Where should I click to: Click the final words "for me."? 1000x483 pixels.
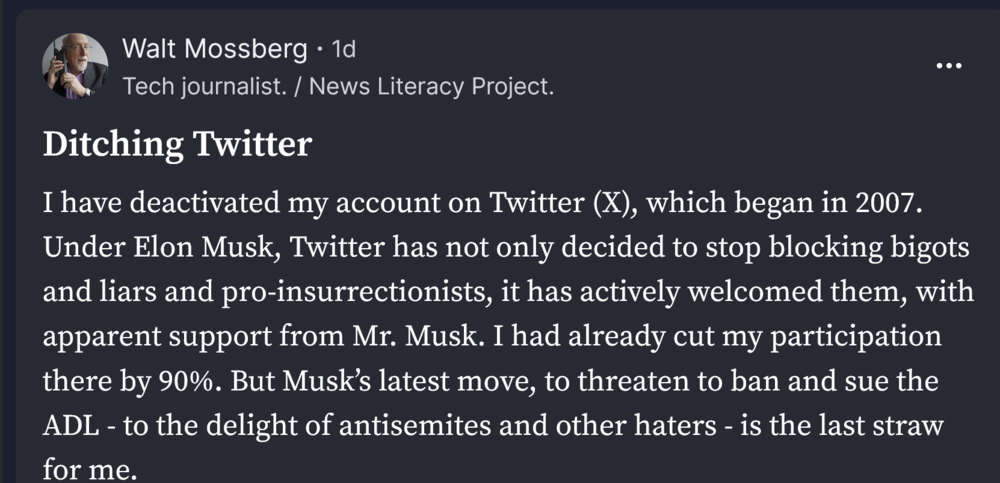88,466
